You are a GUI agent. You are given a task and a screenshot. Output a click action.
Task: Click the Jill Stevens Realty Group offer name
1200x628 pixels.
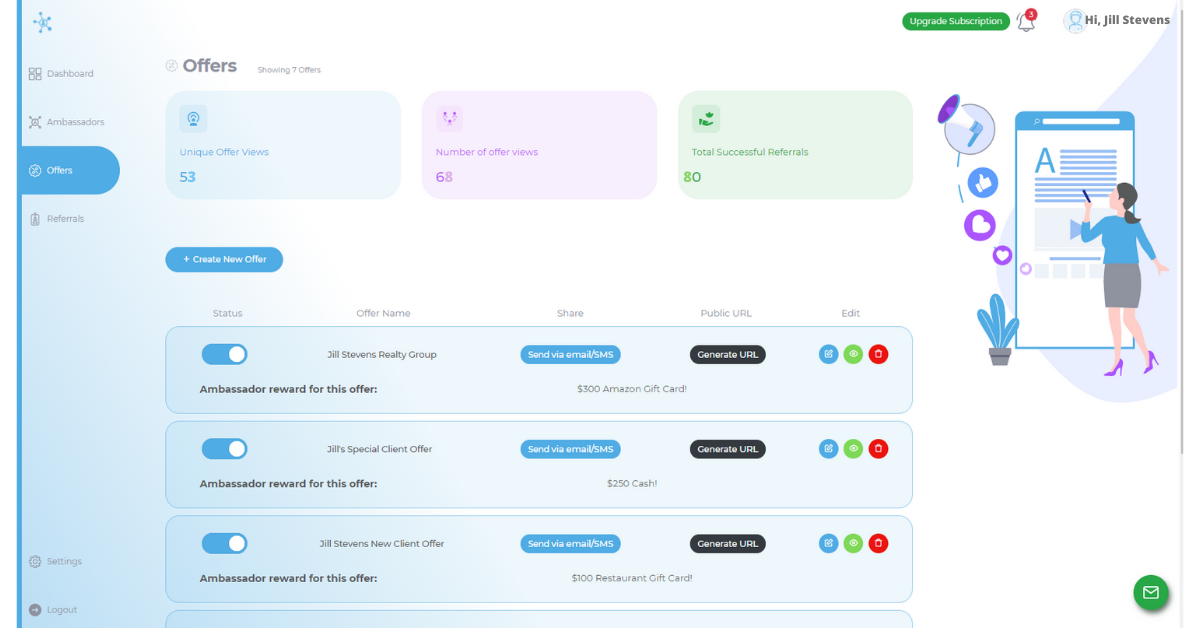click(382, 354)
